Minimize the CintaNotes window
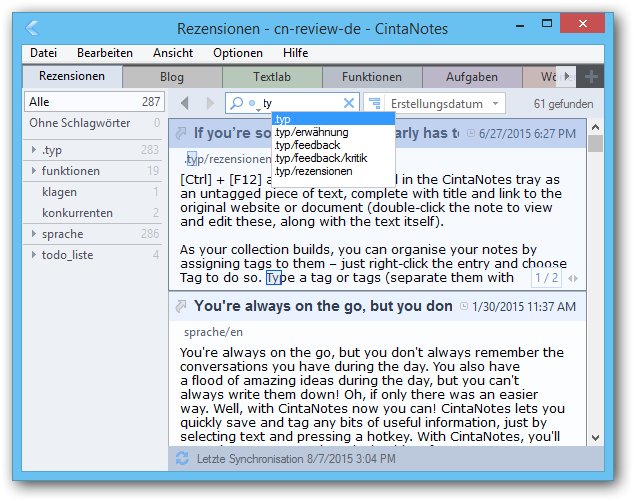The width and height of the screenshot is (634, 501). point(520,25)
